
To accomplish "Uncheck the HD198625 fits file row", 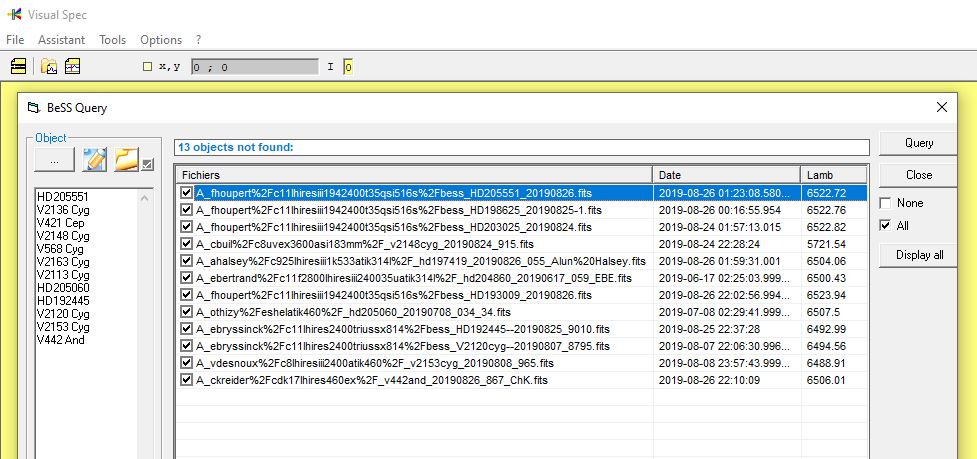I will click(x=186, y=211).
